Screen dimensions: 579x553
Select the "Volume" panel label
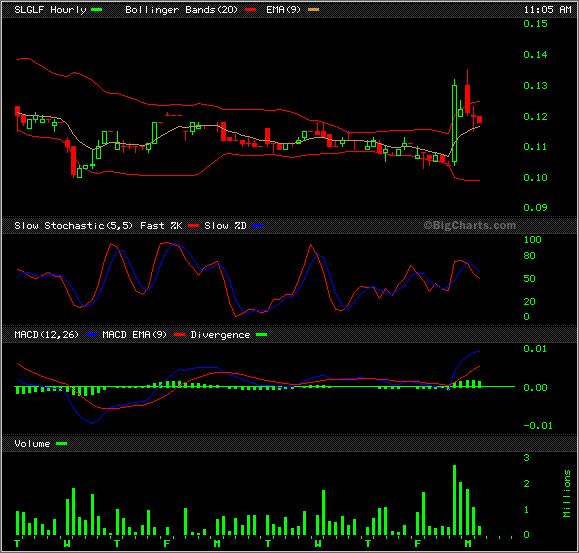pyautogui.click(x=32, y=443)
